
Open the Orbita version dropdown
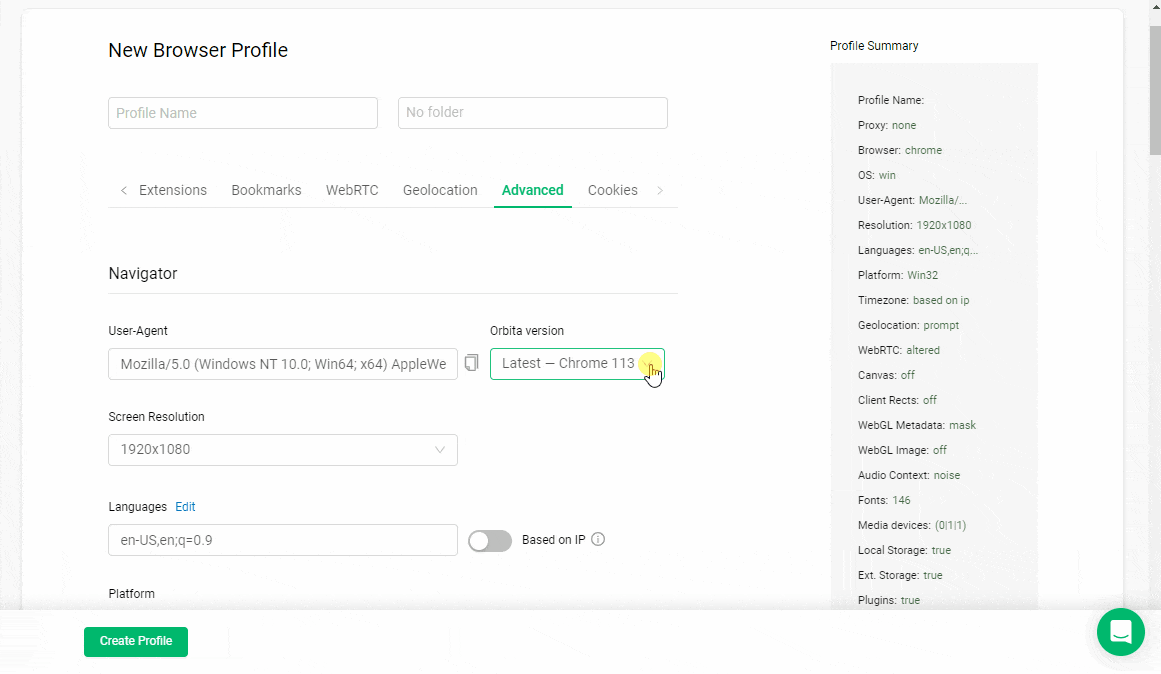[x=577, y=364]
